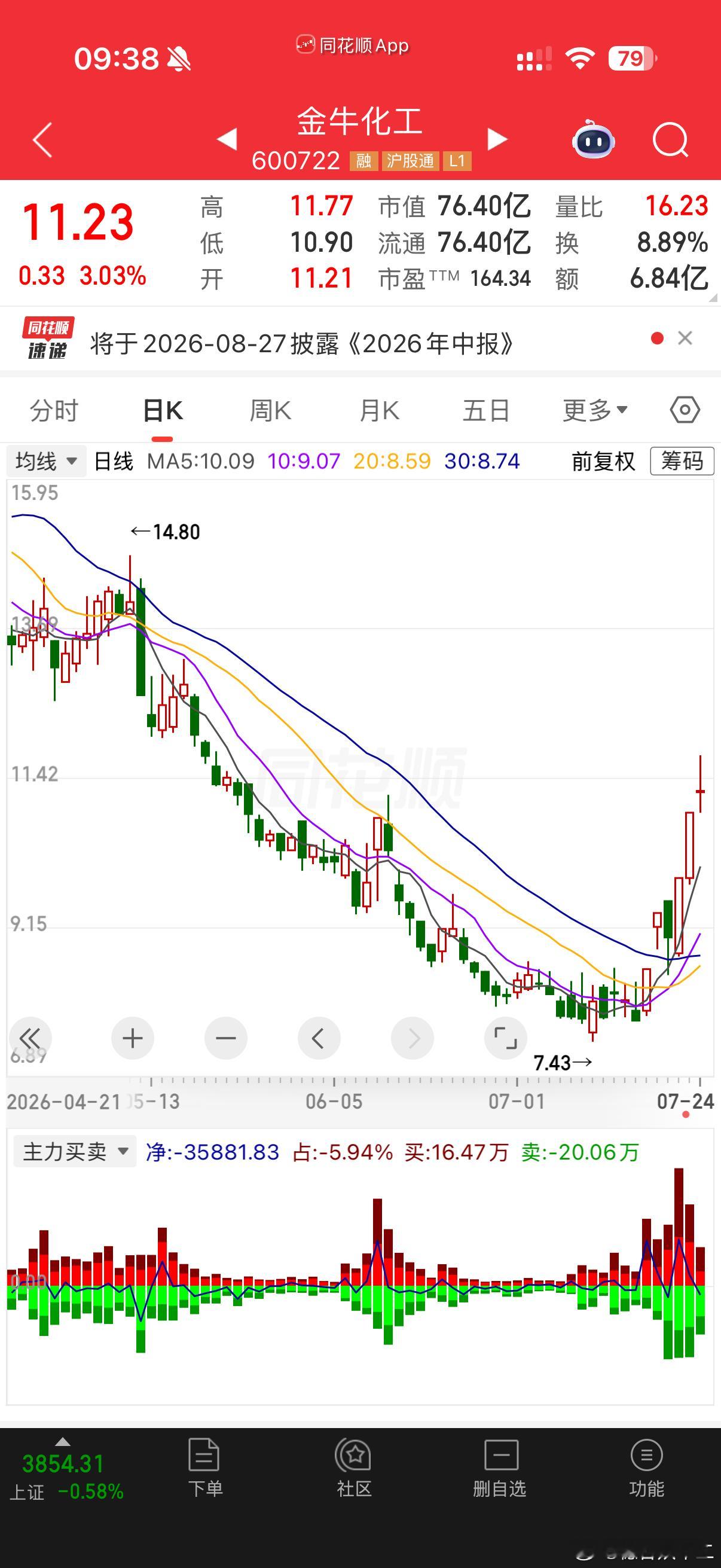Screen dimensions: 721x1568
Task: Tap the stock code 600722
Action: [296, 161]
